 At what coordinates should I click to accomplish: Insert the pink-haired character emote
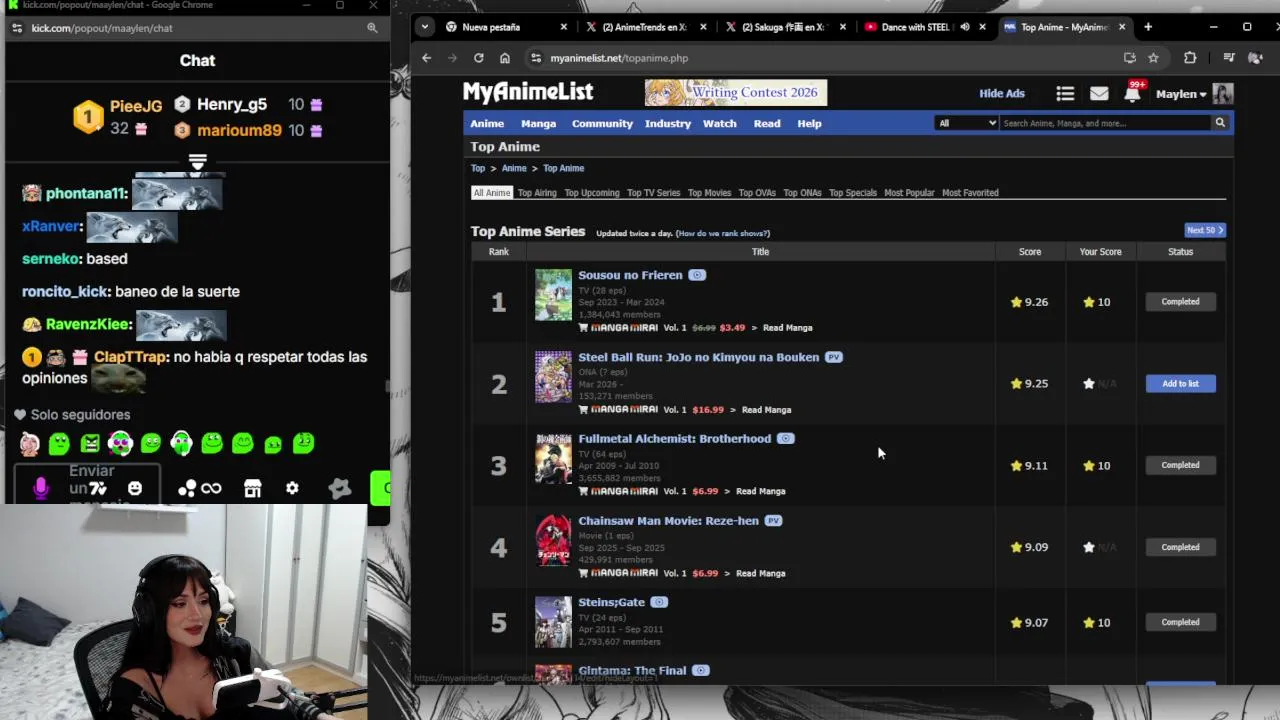point(29,443)
